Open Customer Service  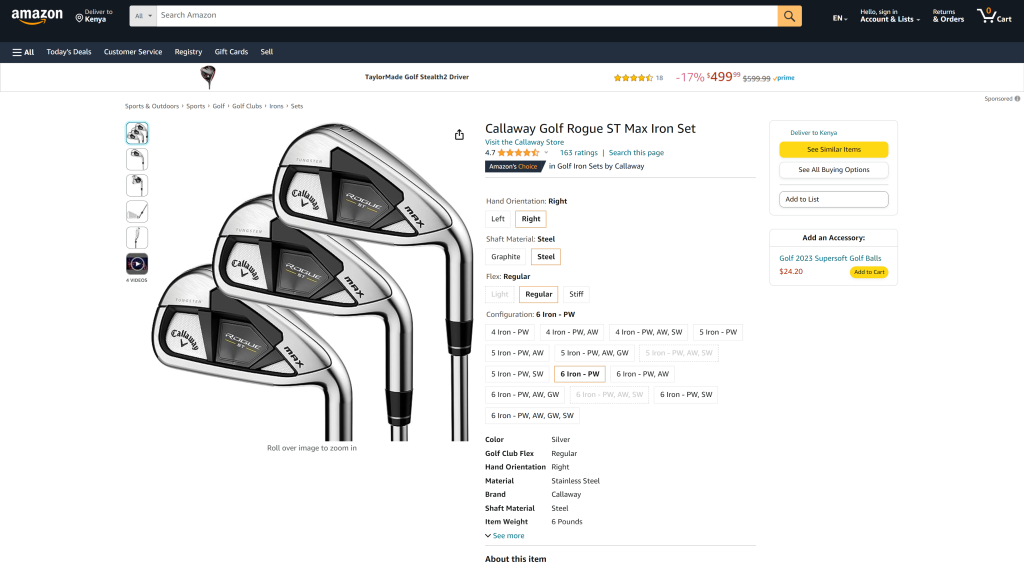pos(133,52)
